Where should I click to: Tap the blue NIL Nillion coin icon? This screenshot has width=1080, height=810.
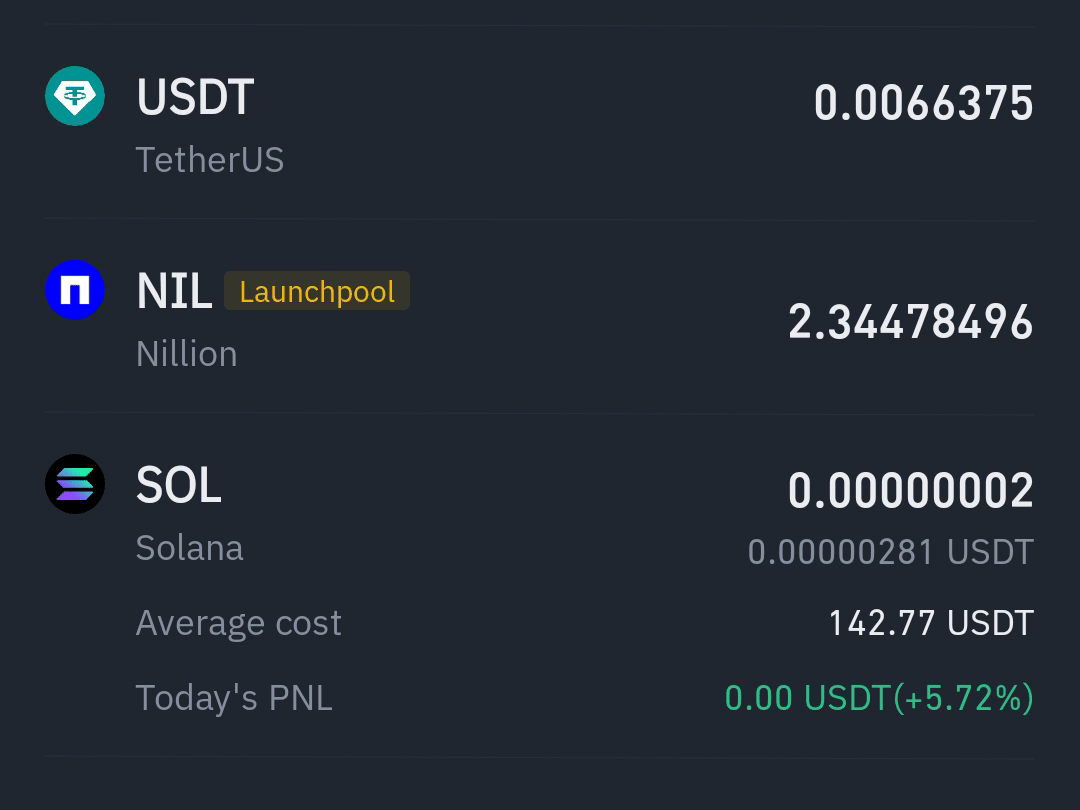click(75, 290)
